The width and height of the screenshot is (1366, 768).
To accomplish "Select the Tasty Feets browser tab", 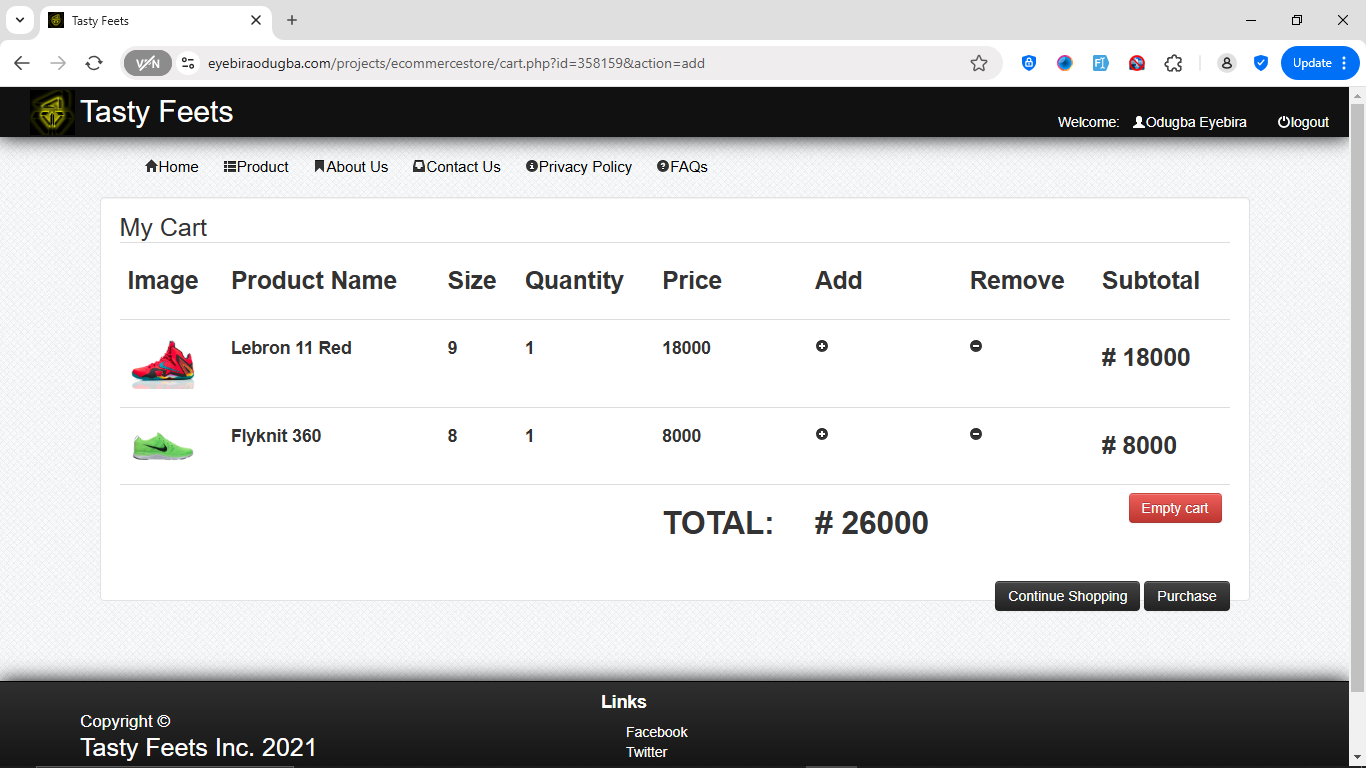I will (155, 20).
